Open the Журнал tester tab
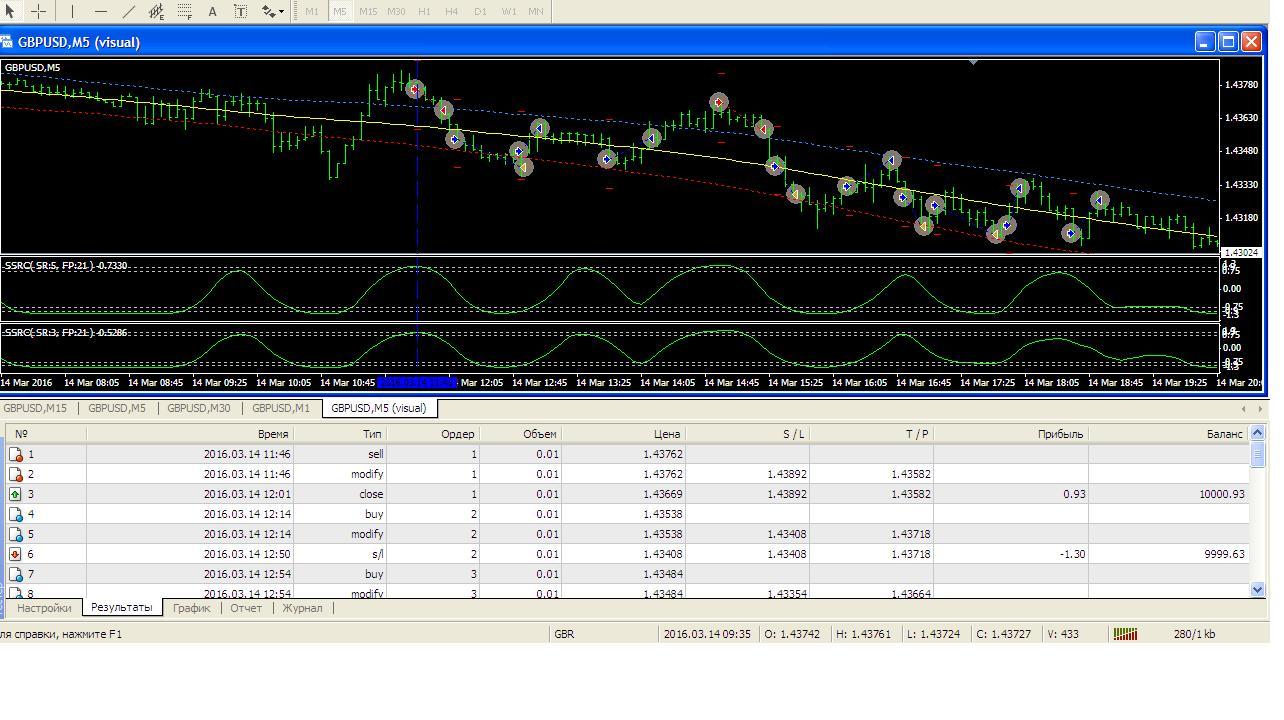Screen dimensions: 1284x720 coord(302,608)
